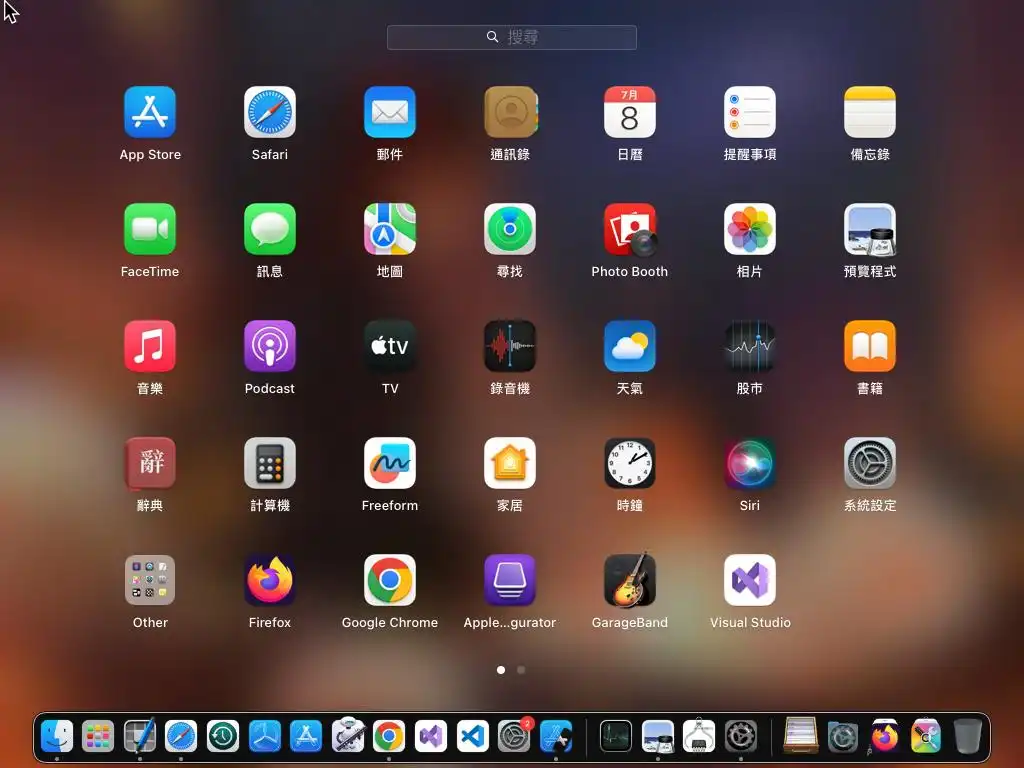Open the 尋找 Find My app
The width and height of the screenshot is (1024, 768).
[x=510, y=229]
